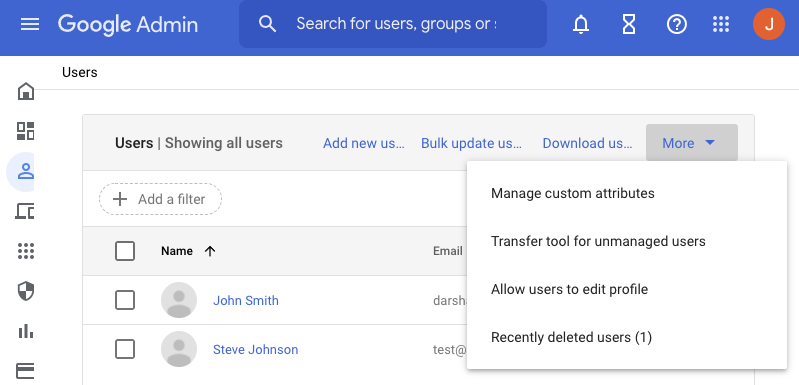Collapse the More dropdown
The image size is (799, 385).
(691, 143)
